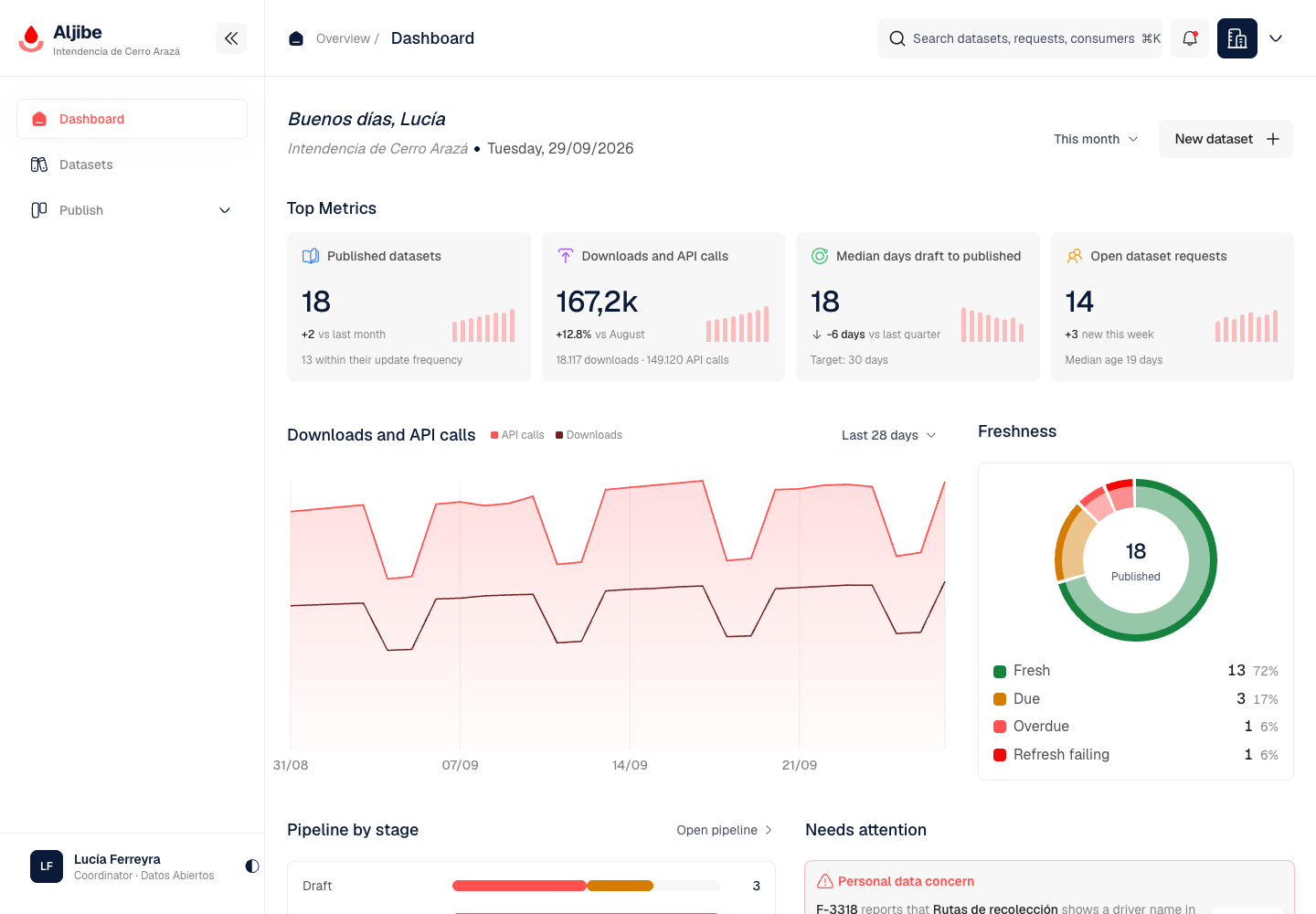Viewport: 1316px width, 914px height.
Task: Select Publish in the sidebar
Action: click(132, 210)
